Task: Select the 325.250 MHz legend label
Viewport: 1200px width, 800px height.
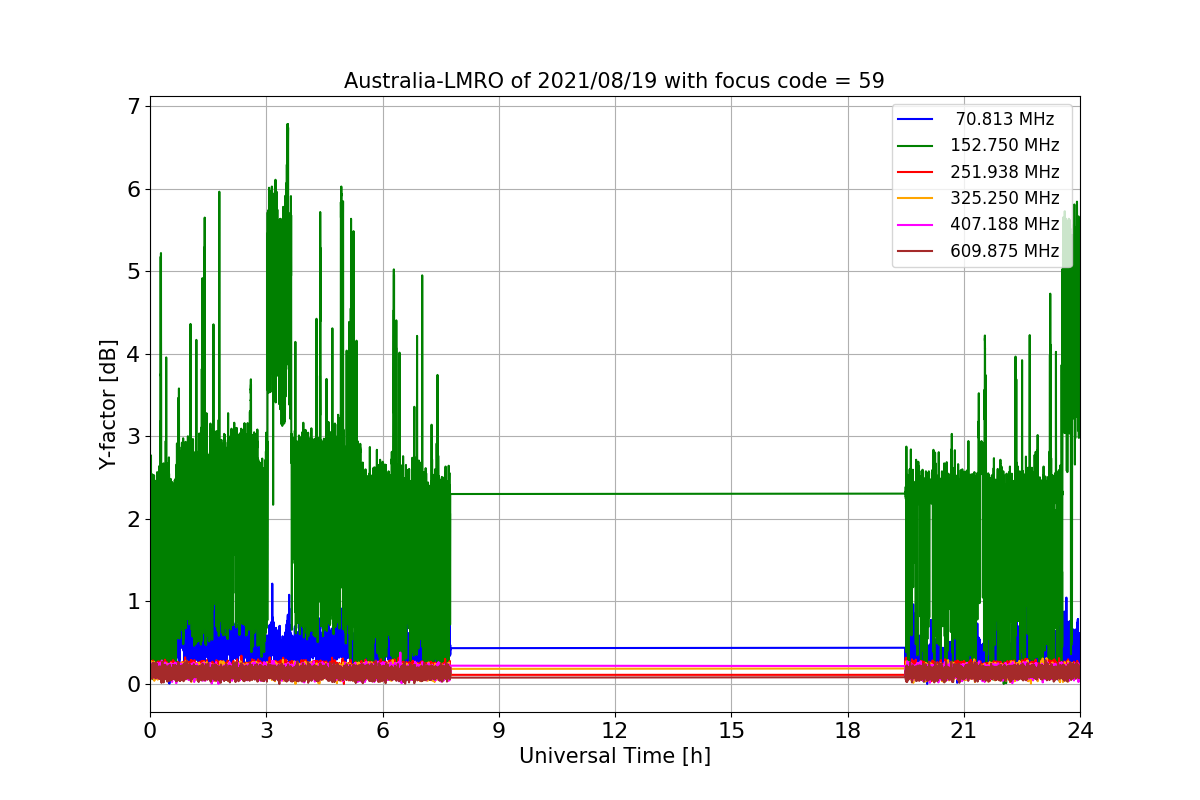Action: click(1005, 198)
